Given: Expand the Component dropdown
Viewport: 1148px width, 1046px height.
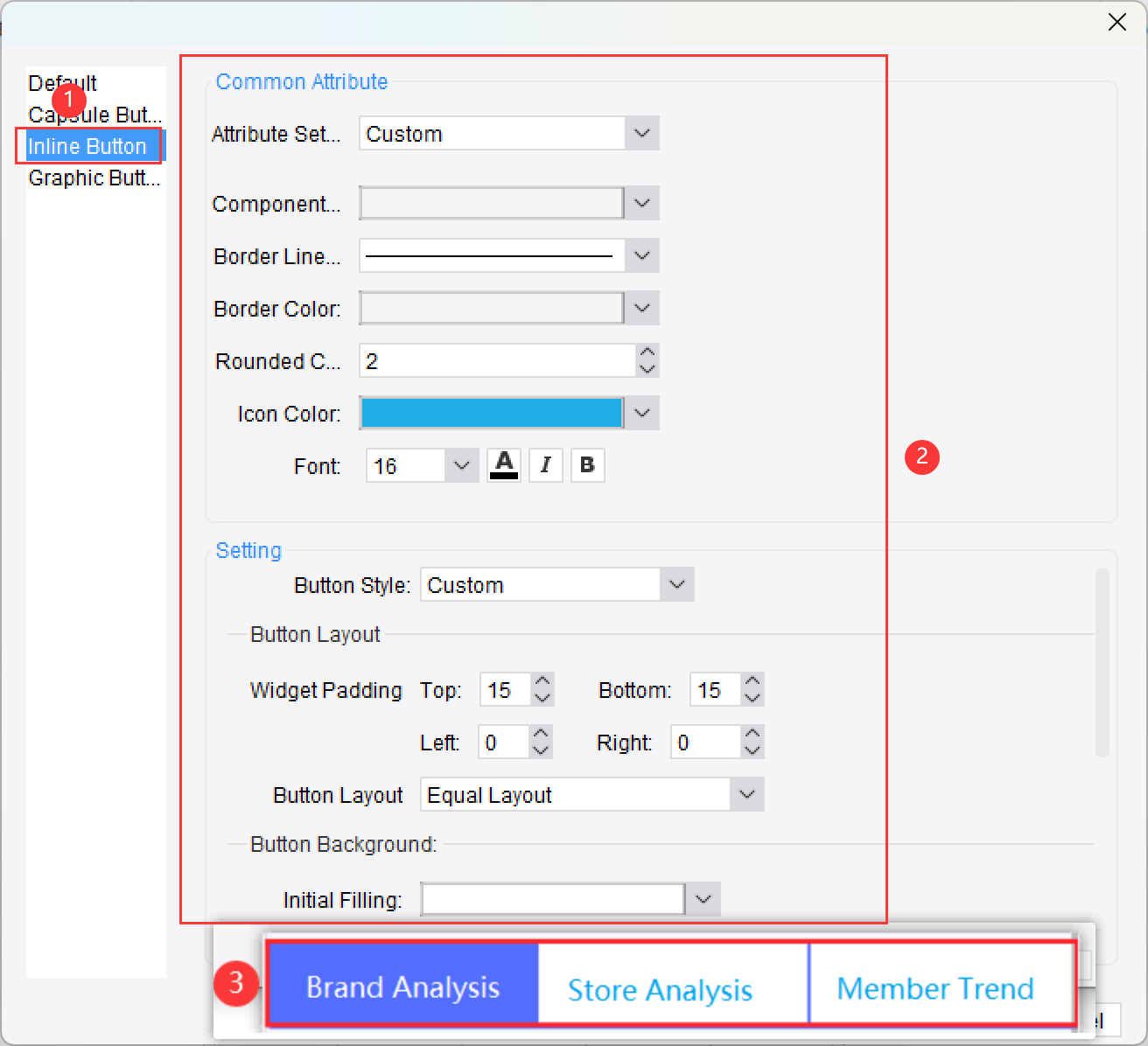Looking at the screenshot, I should pos(642,203).
